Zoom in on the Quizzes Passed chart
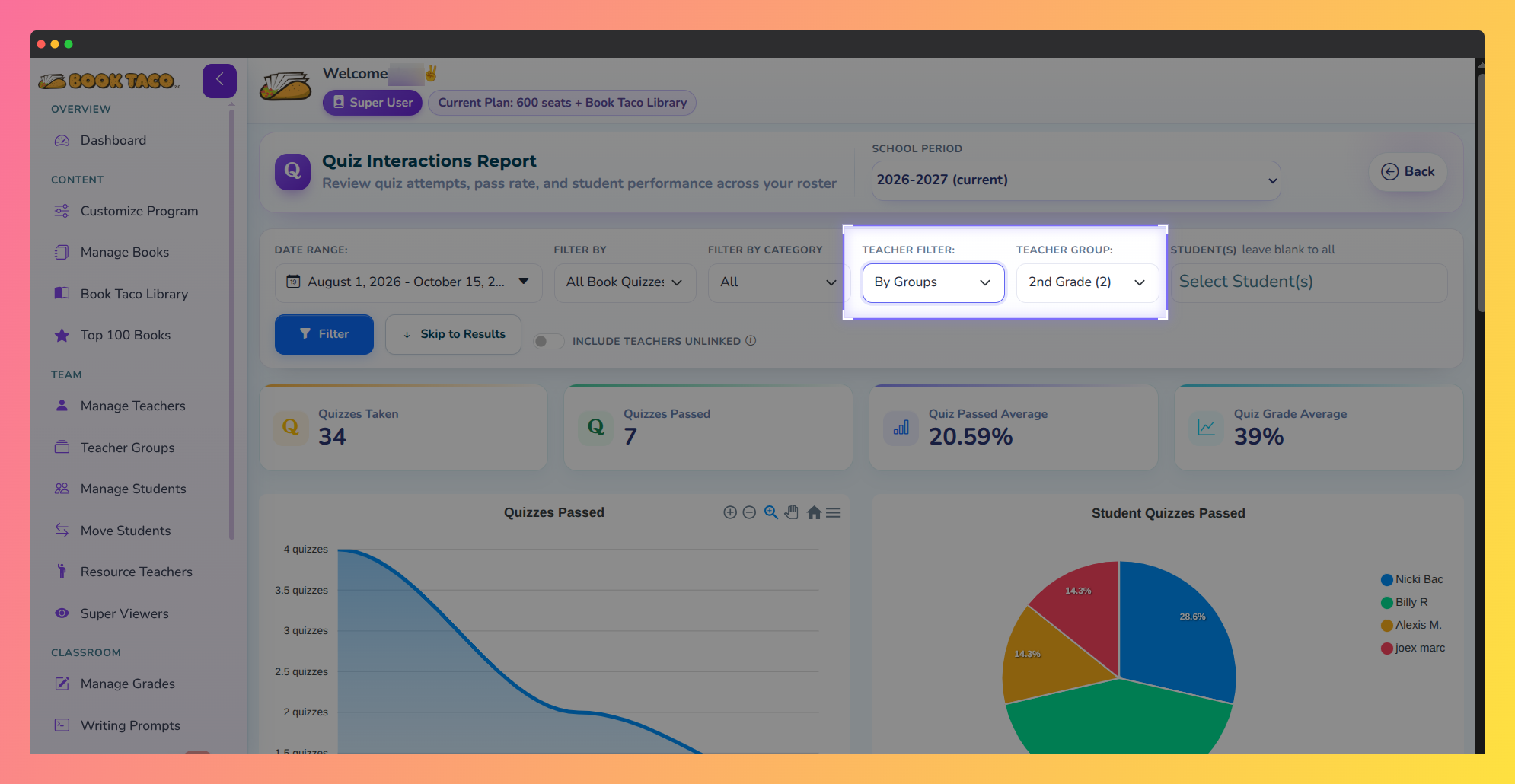Image resolution: width=1515 pixels, height=784 pixels. pyautogui.click(x=729, y=512)
